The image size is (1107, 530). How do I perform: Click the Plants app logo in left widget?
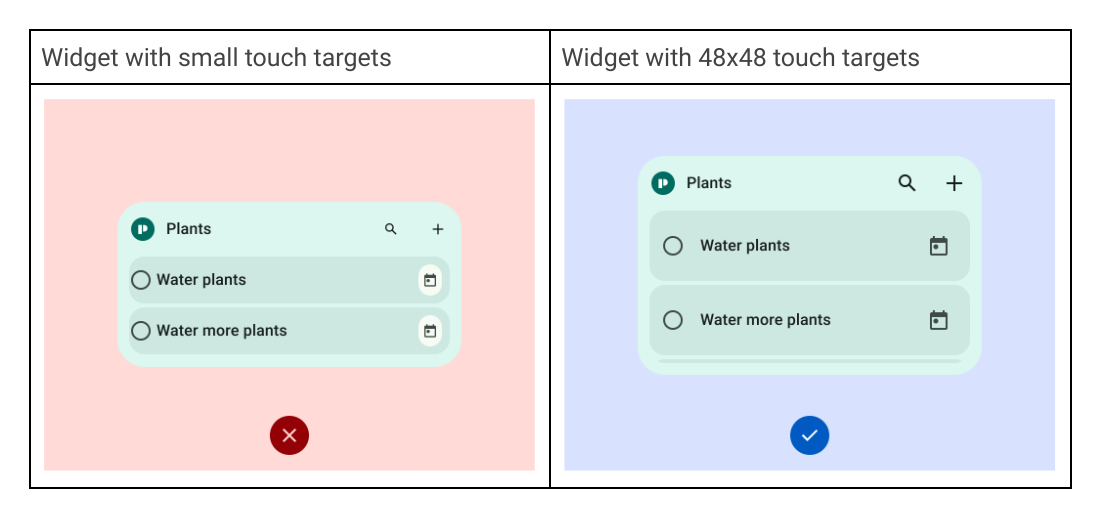[143, 229]
